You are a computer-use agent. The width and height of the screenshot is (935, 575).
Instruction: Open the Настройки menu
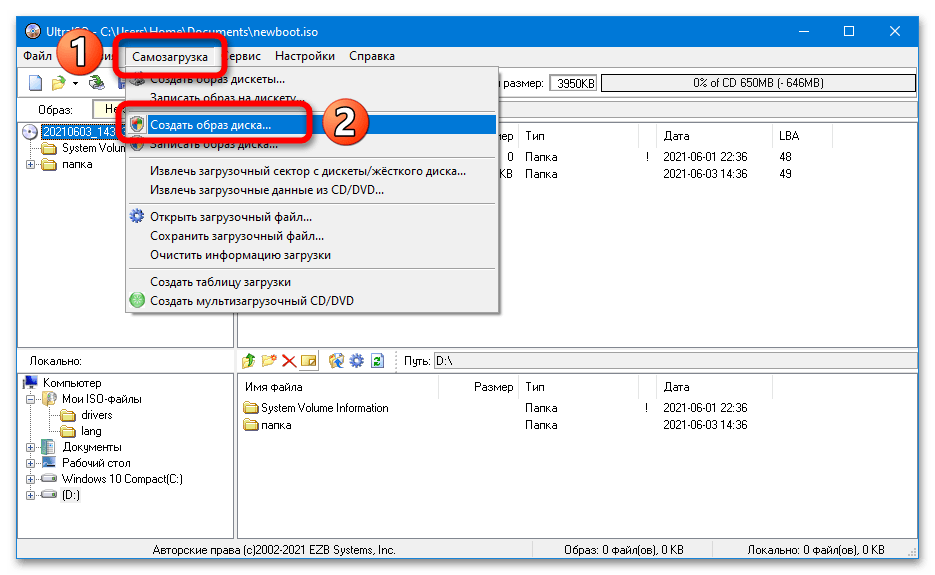coord(305,56)
